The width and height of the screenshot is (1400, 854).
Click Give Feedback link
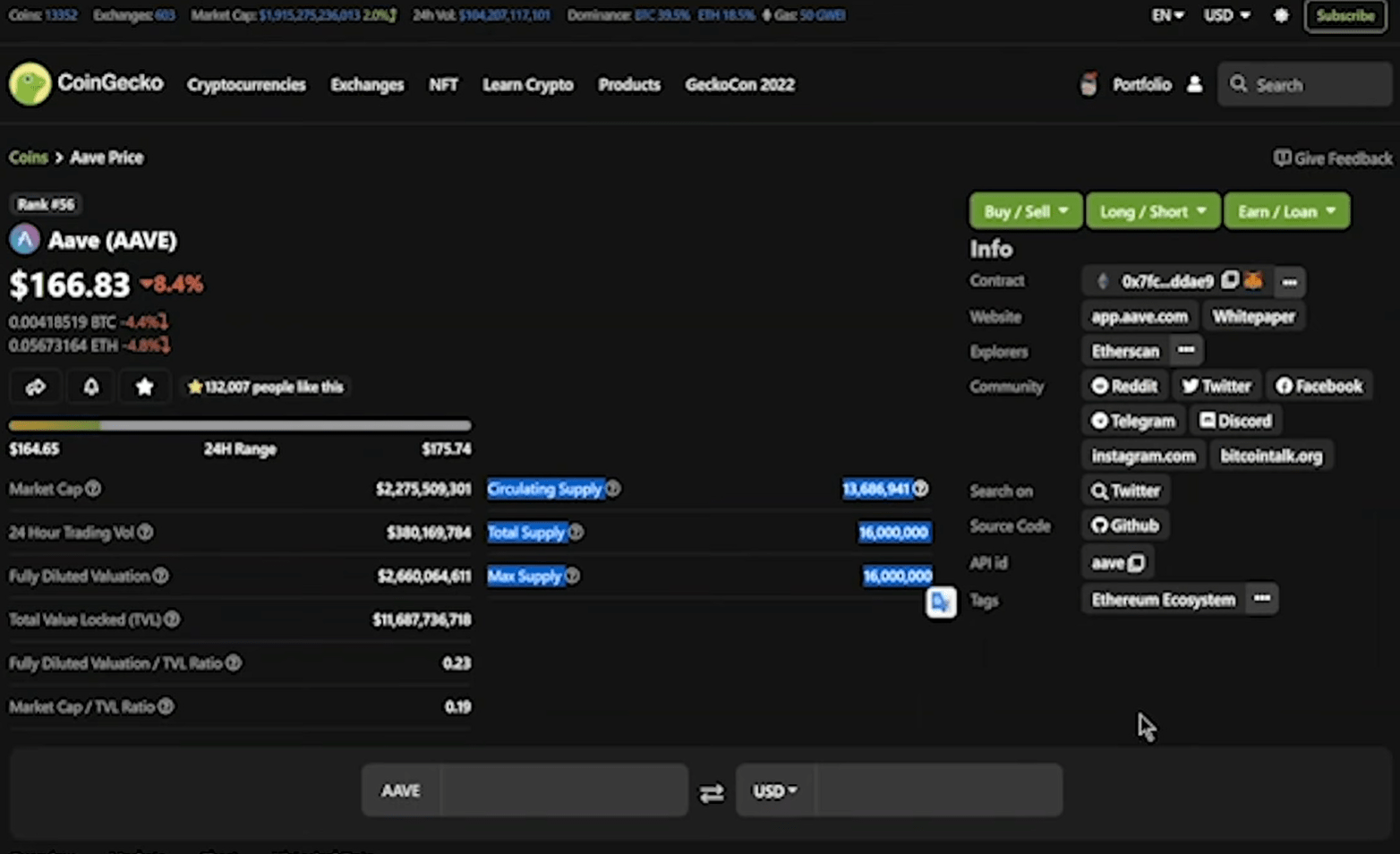click(1333, 158)
